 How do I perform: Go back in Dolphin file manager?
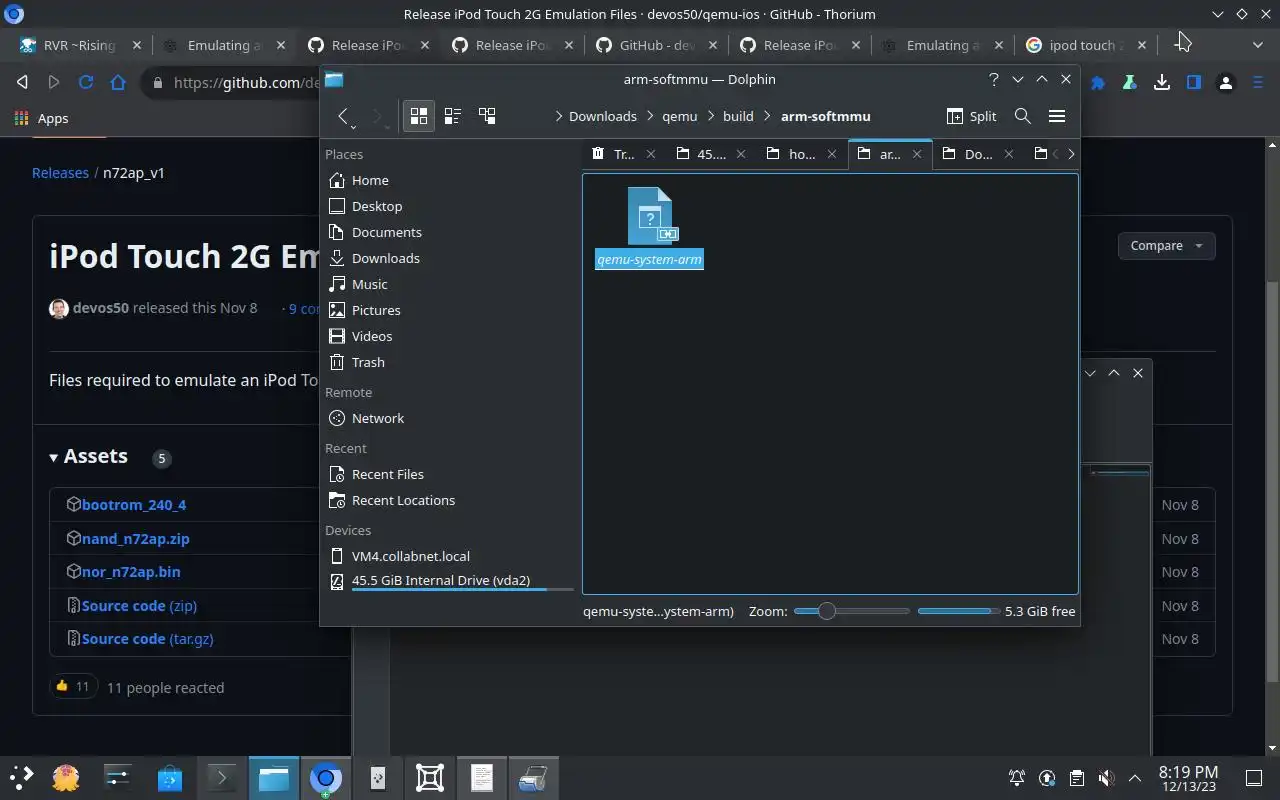(343, 116)
